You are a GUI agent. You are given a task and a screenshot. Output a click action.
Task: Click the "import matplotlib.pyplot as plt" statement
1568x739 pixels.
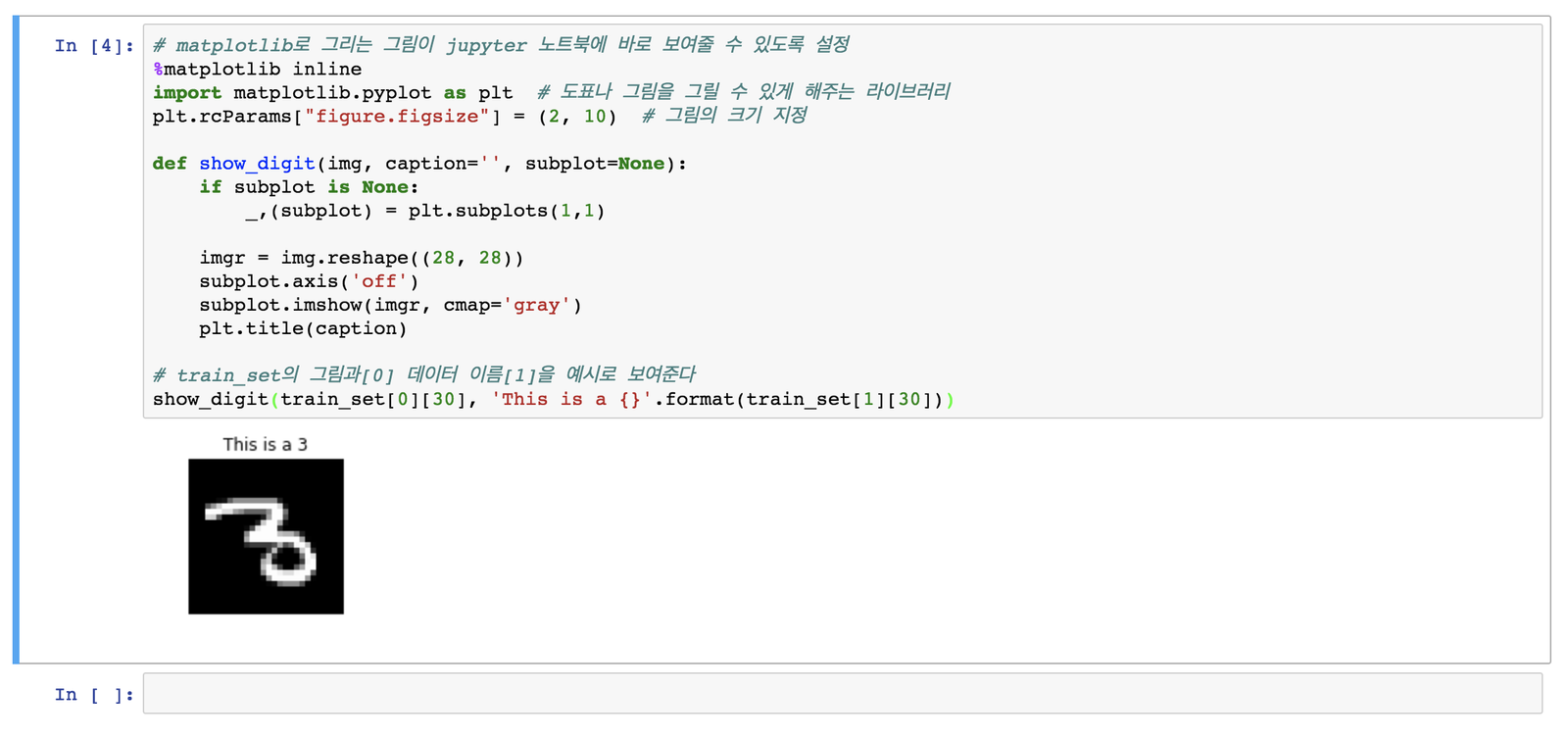332,93
